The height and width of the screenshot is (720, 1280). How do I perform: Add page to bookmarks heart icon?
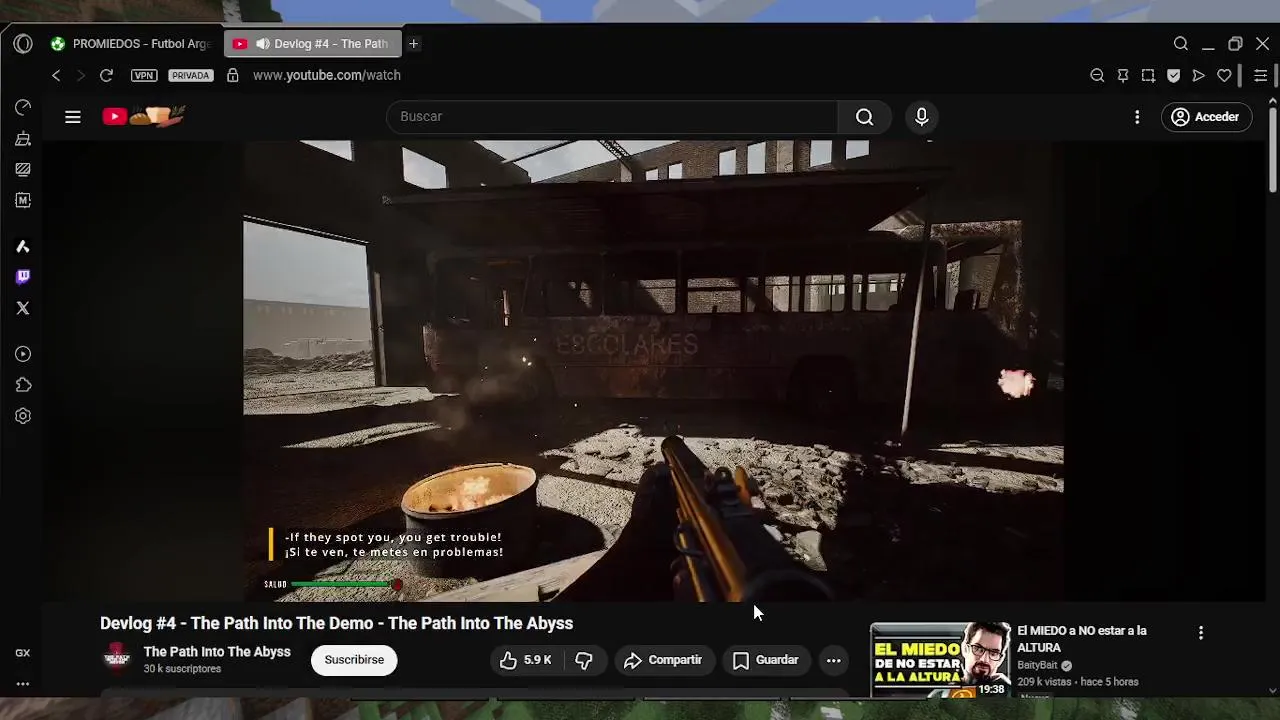coord(1224,75)
